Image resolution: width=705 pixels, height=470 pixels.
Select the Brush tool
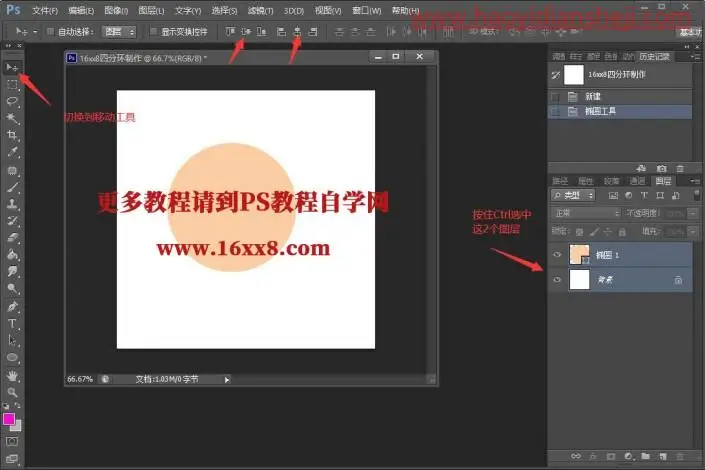(x=12, y=187)
